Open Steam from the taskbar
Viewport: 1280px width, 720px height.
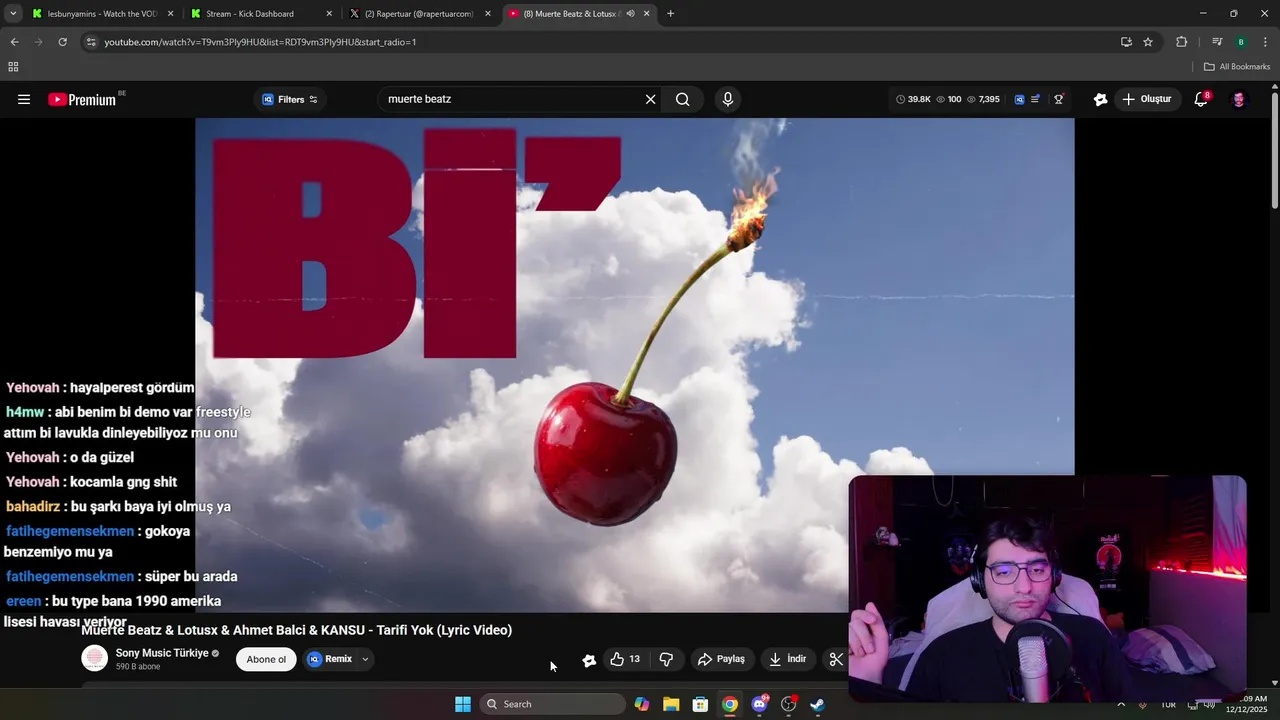[x=817, y=704]
